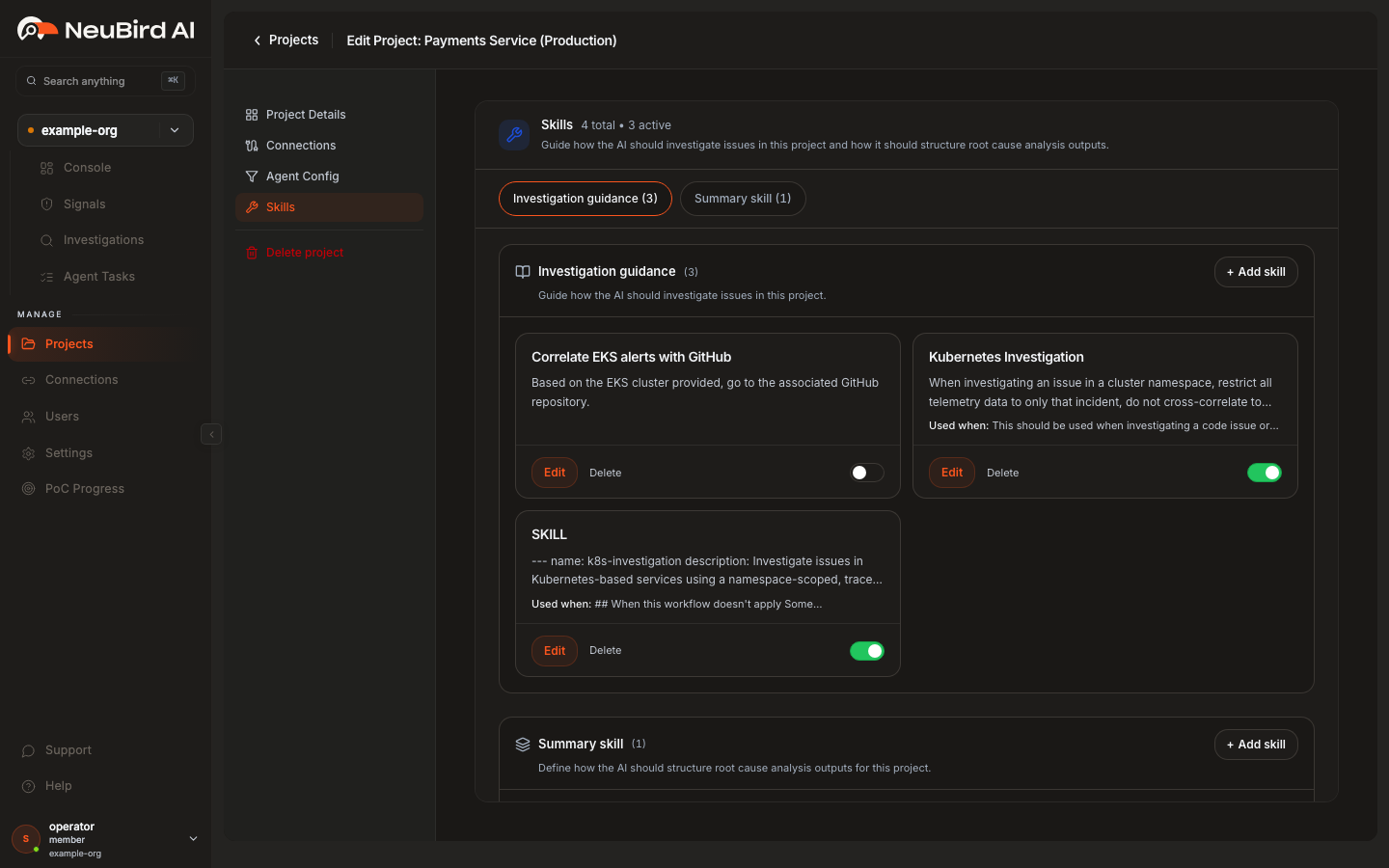Image resolution: width=1389 pixels, height=868 pixels.
Task: Click the Skills wrench icon in project menu
Action: 252,207
